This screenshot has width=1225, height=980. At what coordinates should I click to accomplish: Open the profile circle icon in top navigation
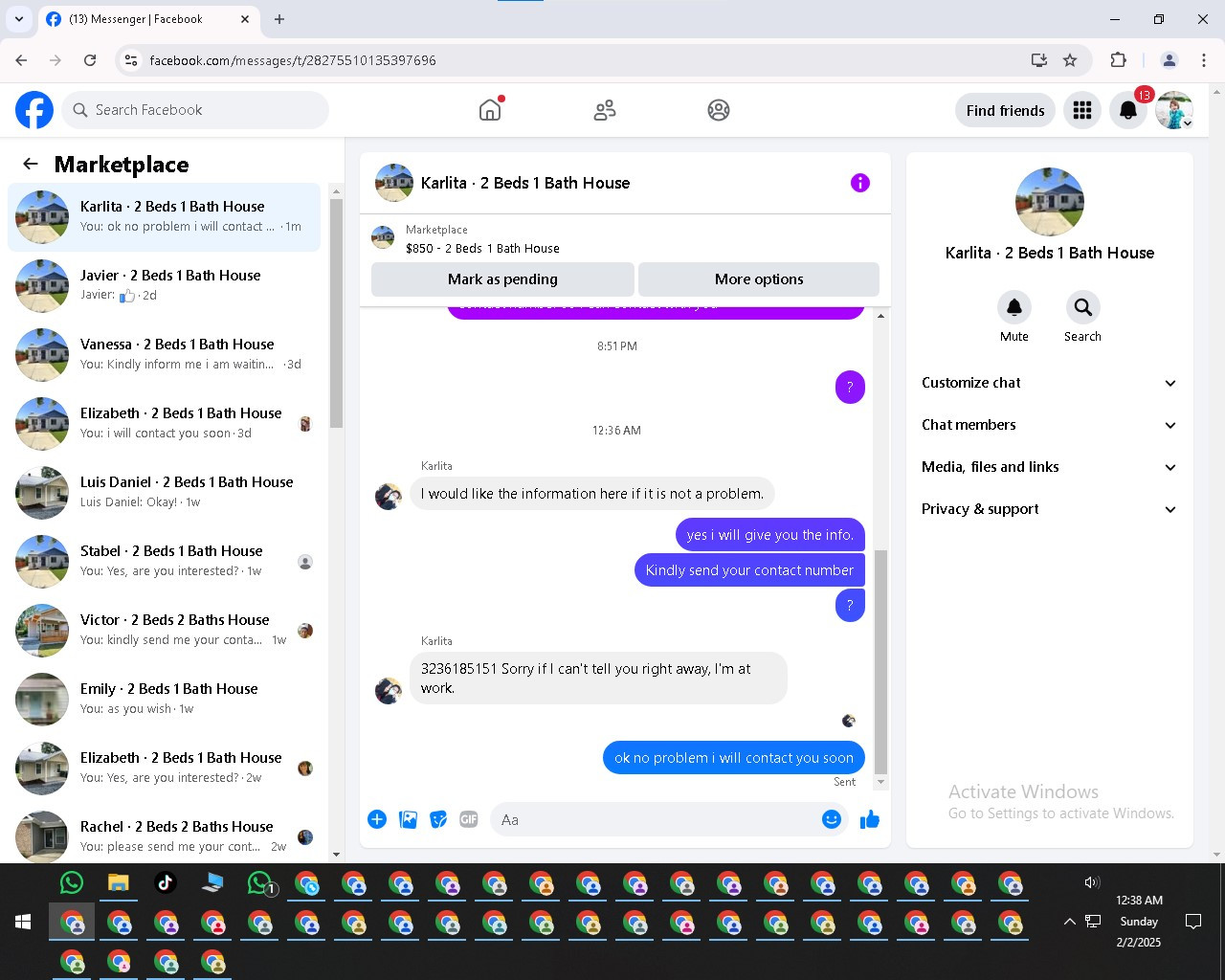coord(719,110)
